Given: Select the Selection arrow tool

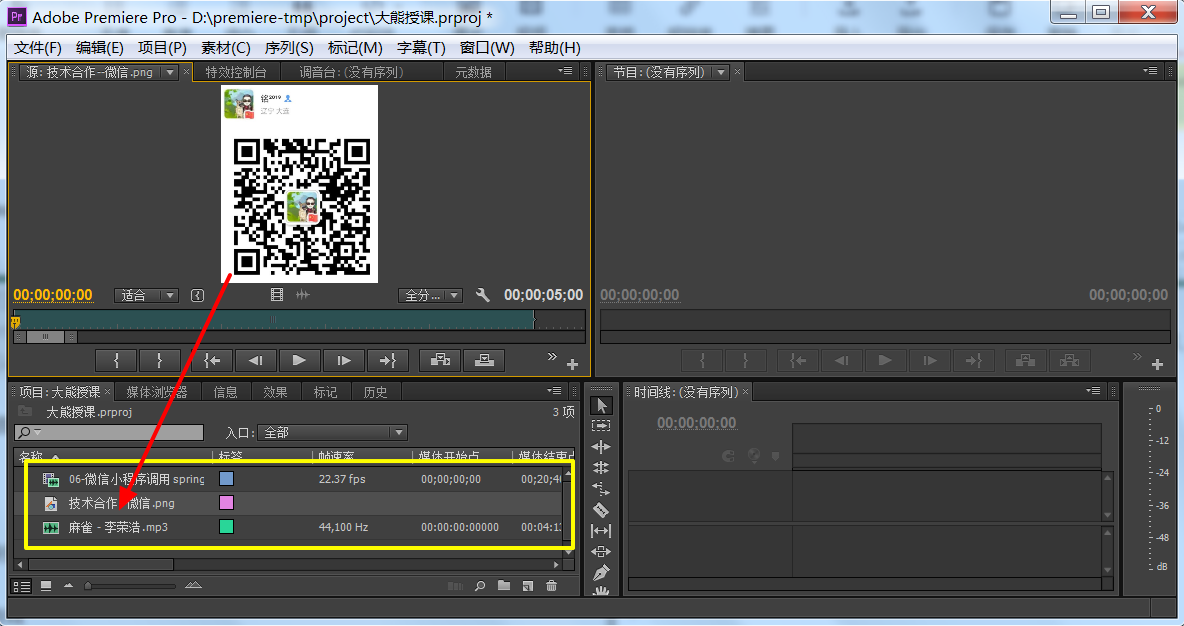Looking at the screenshot, I should [601, 406].
